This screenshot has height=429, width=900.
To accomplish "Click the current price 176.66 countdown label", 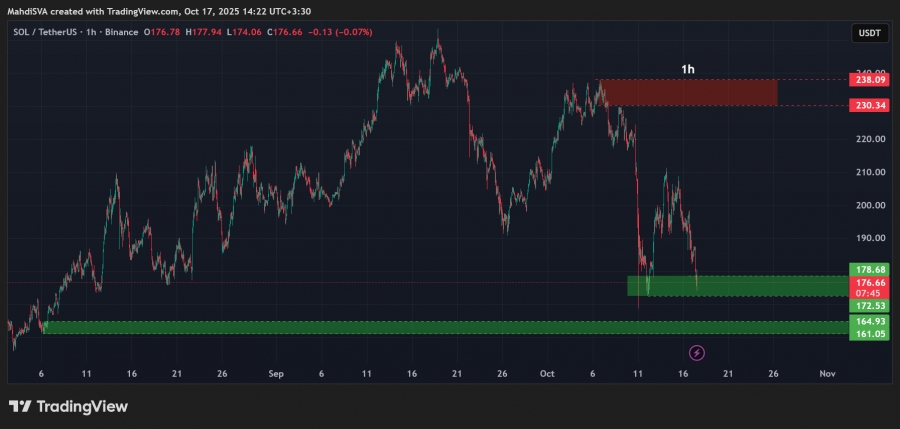I will point(866,288).
